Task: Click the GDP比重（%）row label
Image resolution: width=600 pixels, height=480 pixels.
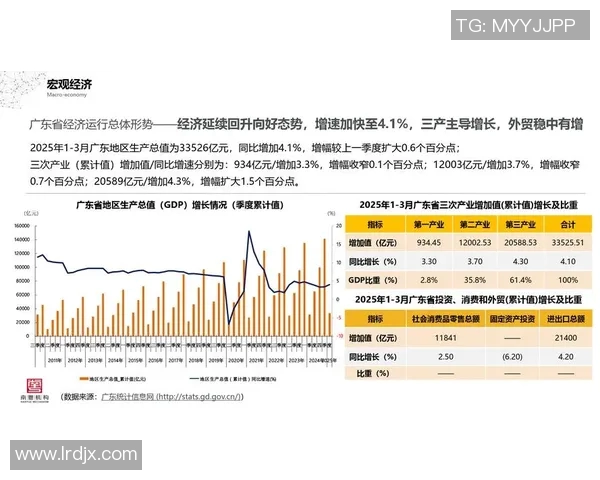Action: point(373,280)
